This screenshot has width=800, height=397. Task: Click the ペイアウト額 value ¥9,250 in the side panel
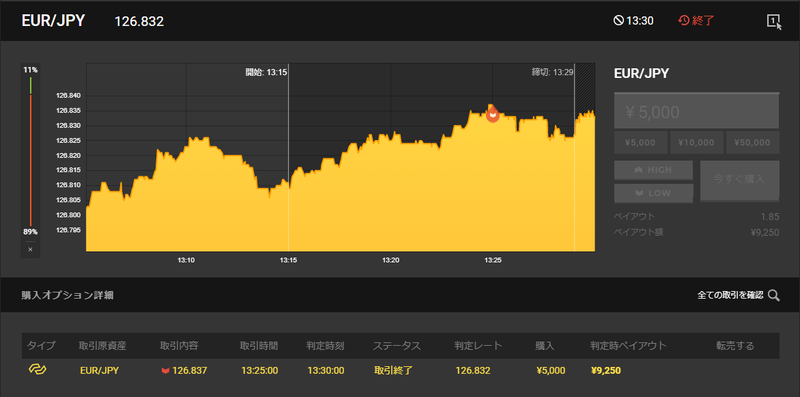(x=765, y=233)
